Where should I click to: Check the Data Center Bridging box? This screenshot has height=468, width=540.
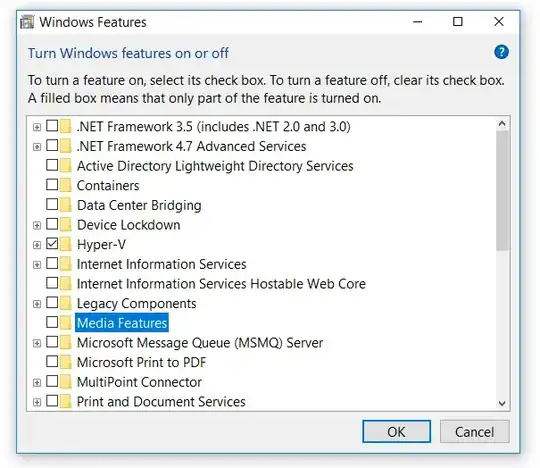coord(52,204)
